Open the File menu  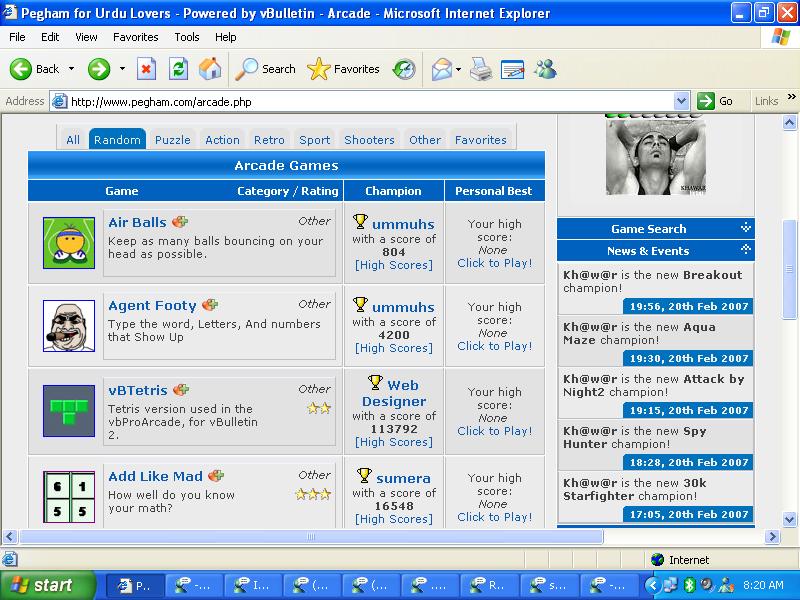tap(17, 37)
